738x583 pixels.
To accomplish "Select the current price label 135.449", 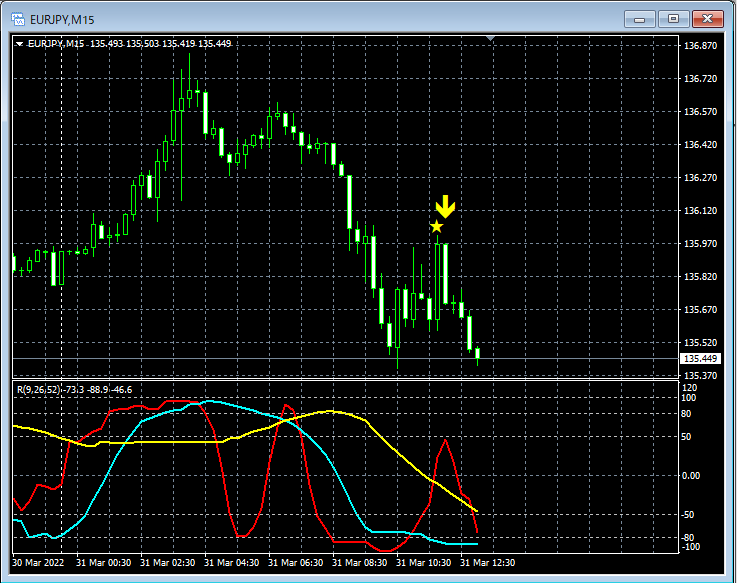I will (700, 359).
